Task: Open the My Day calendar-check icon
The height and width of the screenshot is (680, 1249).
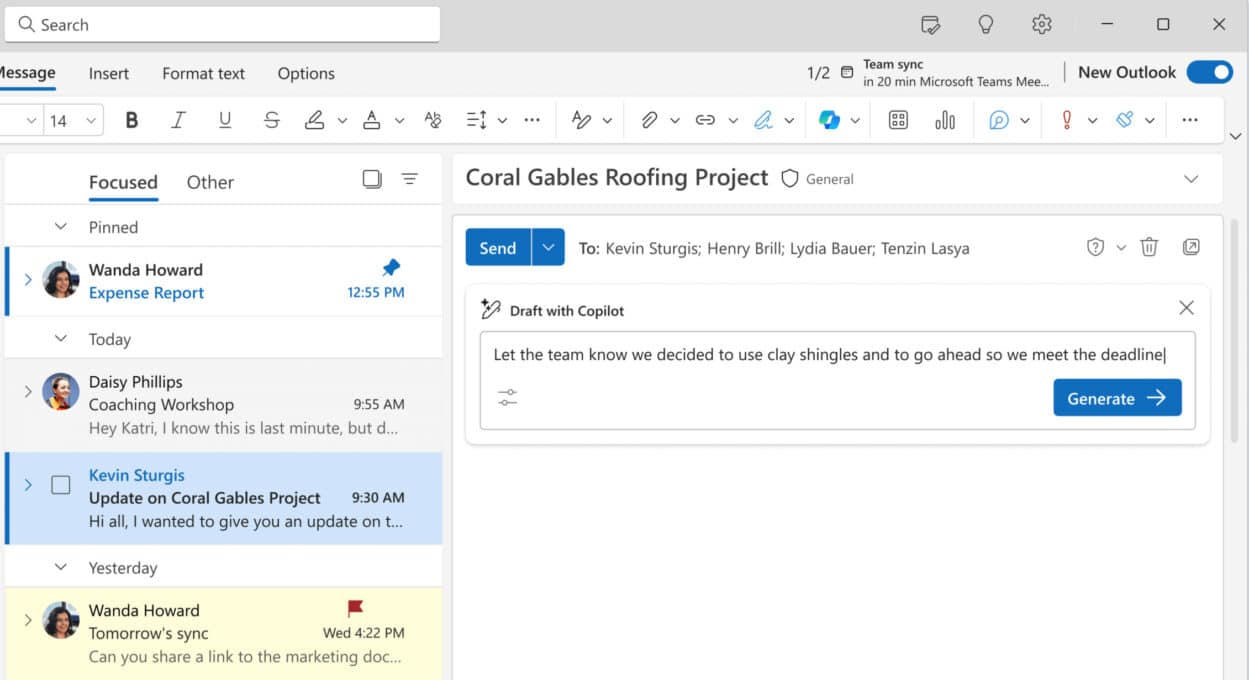Action: click(930, 24)
